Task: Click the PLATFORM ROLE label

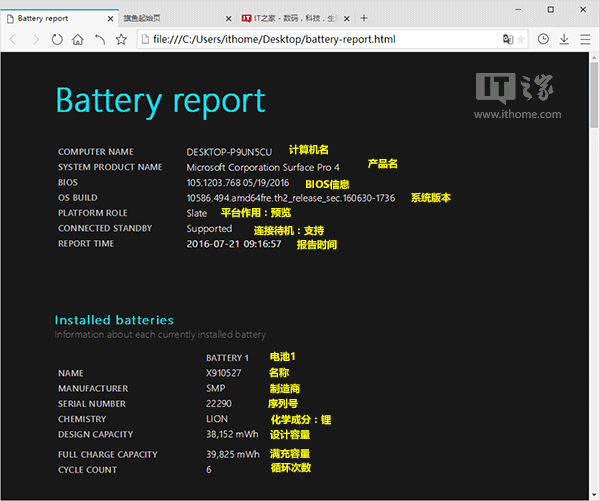Action: 93,213
